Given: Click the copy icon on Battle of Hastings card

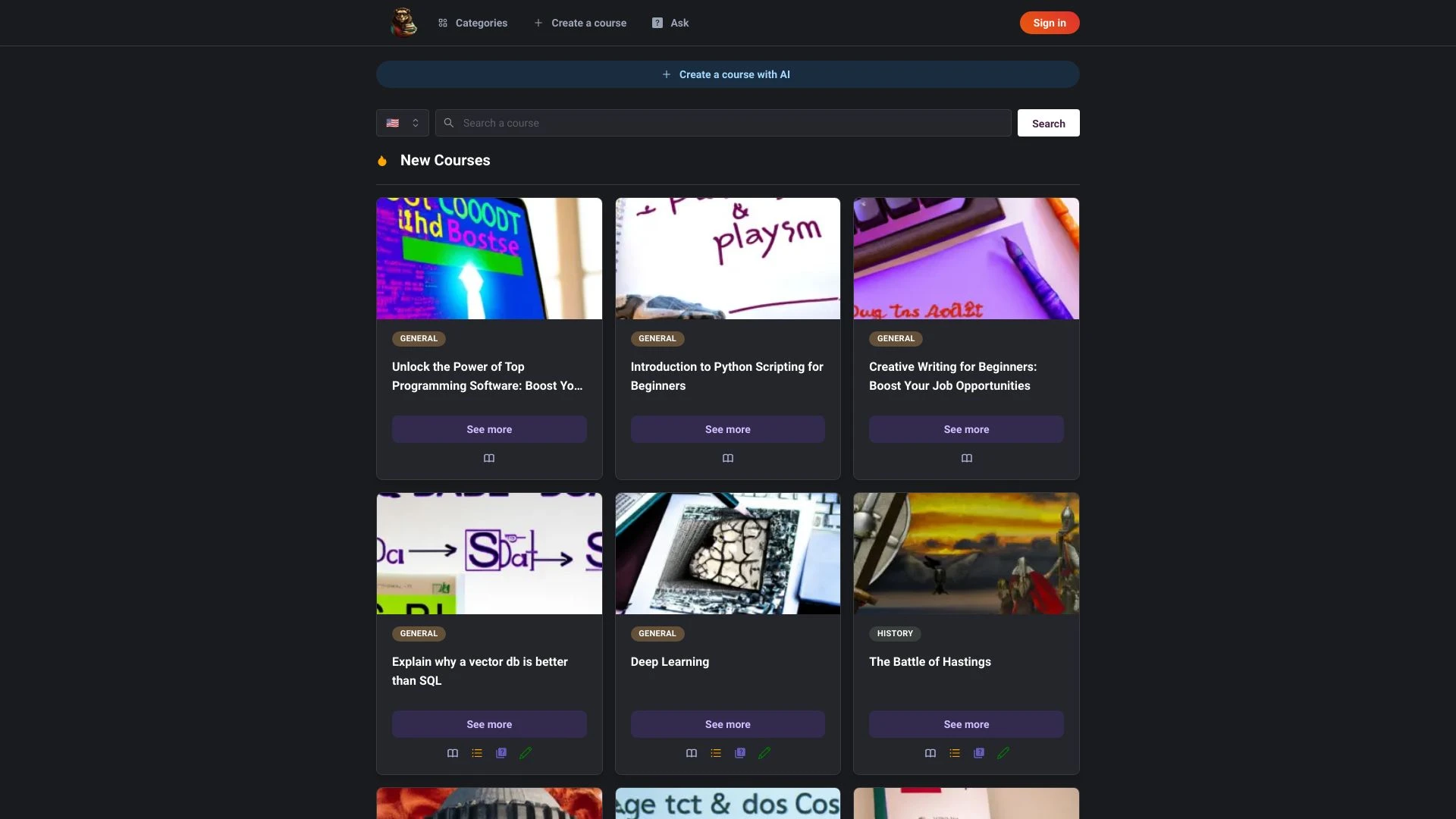Looking at the screenshot, I should (978, 753).
